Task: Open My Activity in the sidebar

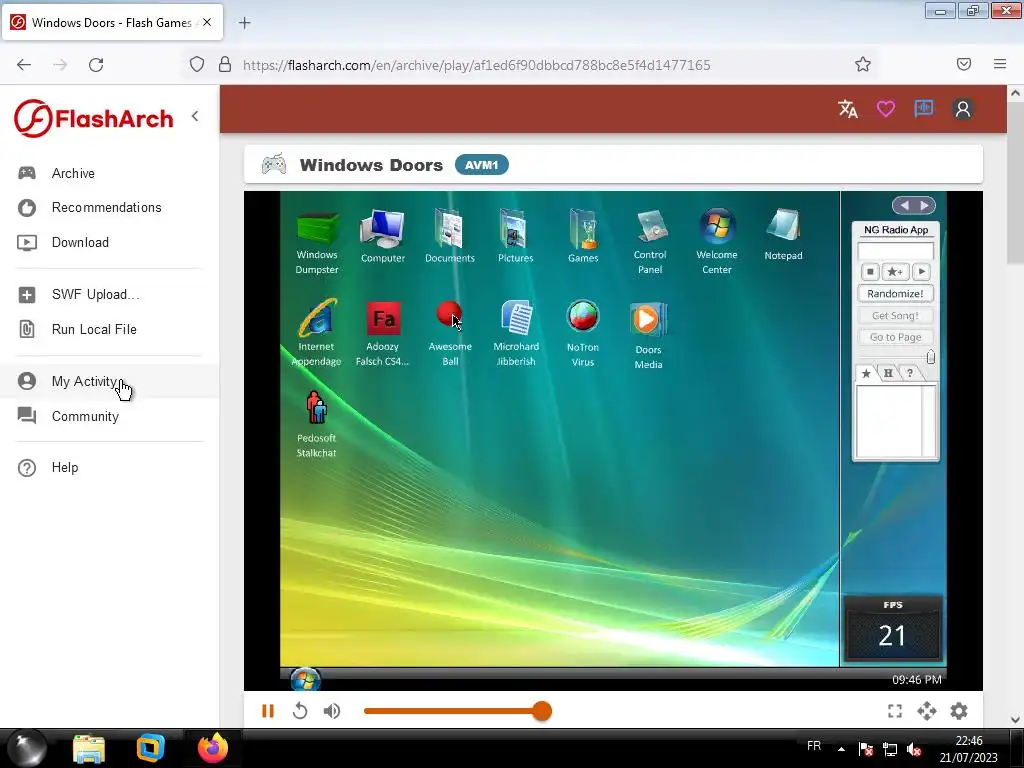Action: [110, 381]
